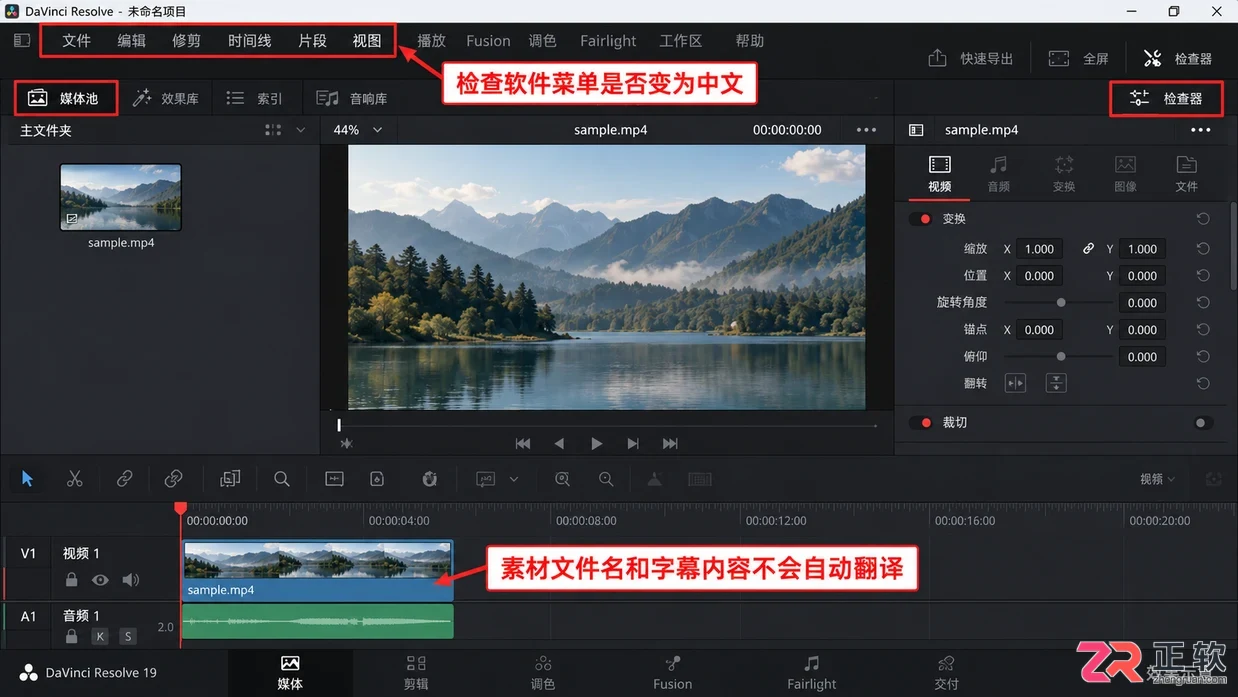
Task: Toggle the scale link chain between X and Y
Action: (x=1088, y=249)
